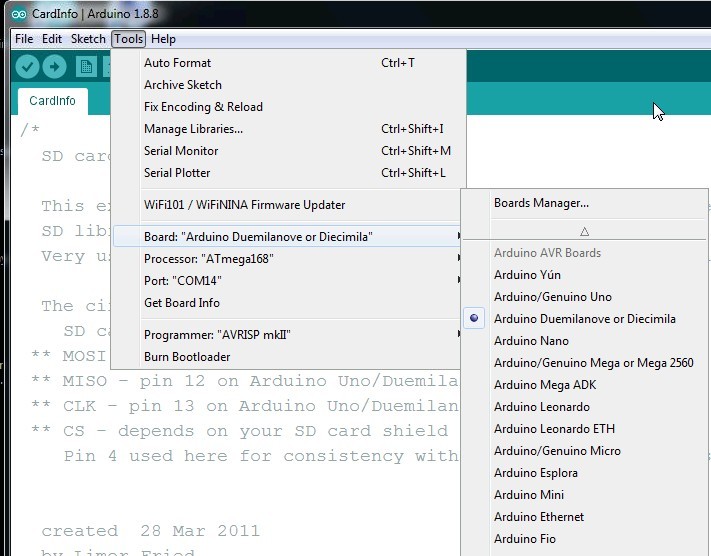Select the Arduino Esplora board
This screenshot has height=556, width=711.
click(x=584, y=473)
